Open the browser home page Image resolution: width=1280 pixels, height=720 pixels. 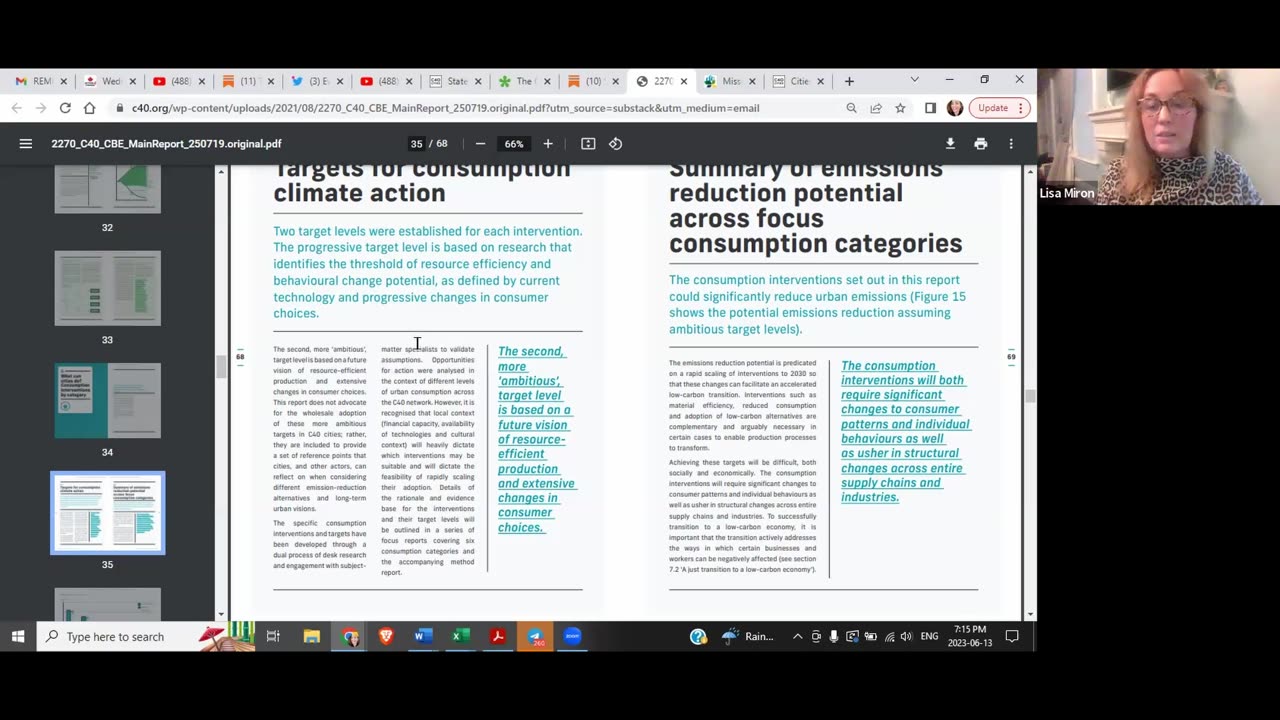[90, 108]
